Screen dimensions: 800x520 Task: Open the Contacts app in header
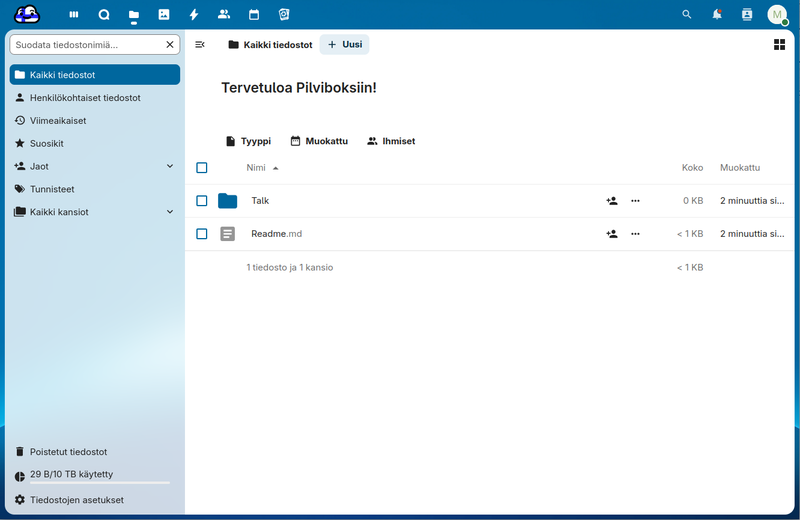224,15
